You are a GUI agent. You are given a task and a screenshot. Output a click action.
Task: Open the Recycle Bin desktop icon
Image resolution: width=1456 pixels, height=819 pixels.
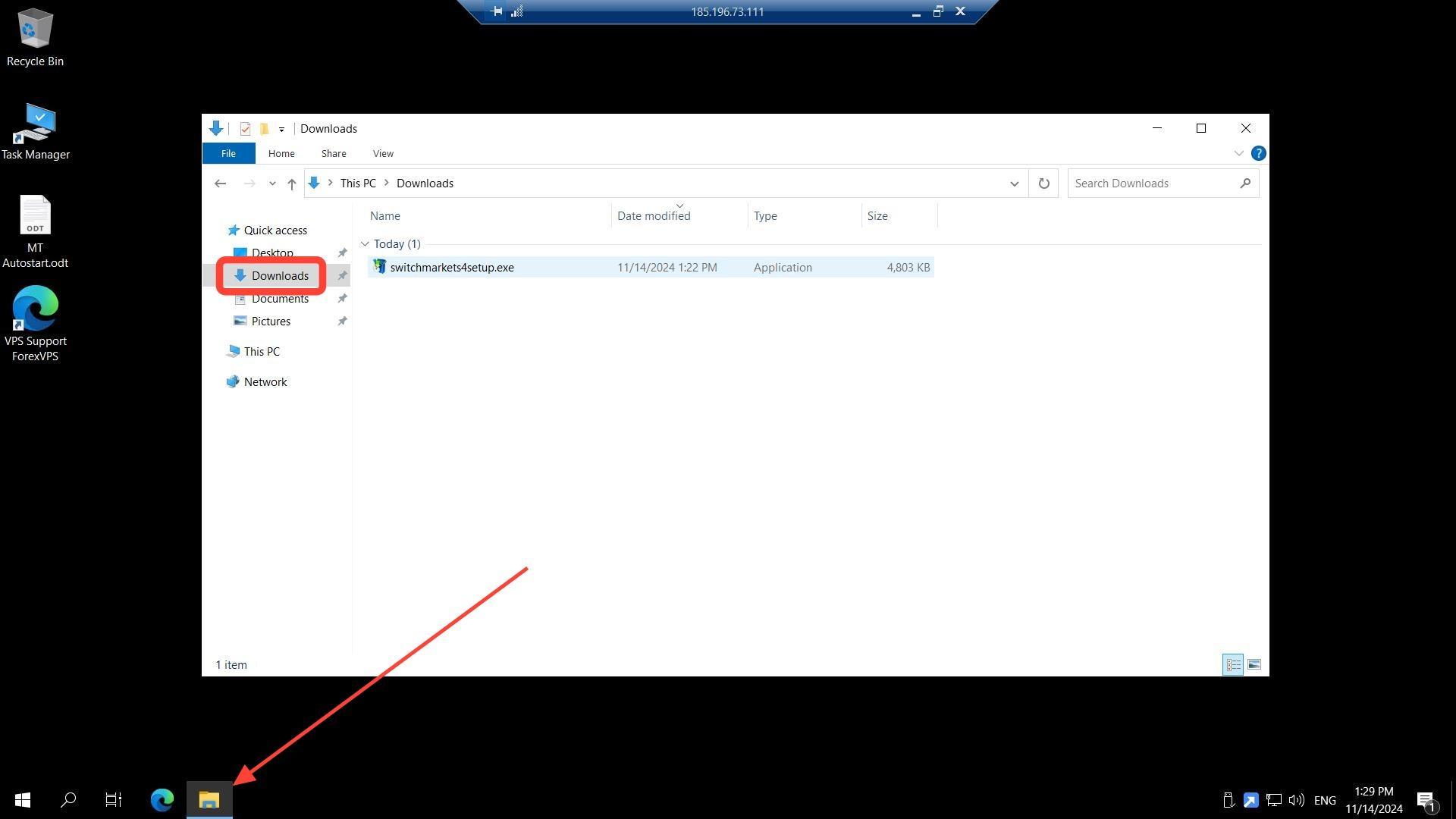(35, 38)
